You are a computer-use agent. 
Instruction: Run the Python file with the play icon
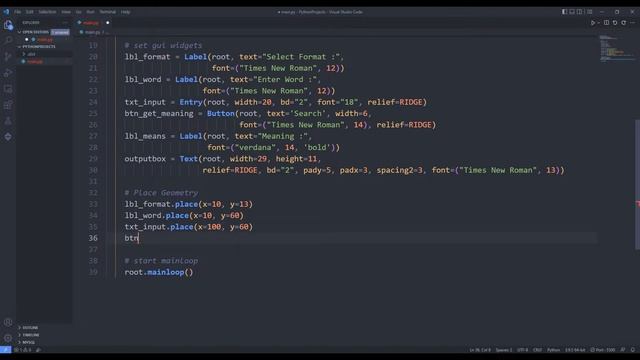593,23
